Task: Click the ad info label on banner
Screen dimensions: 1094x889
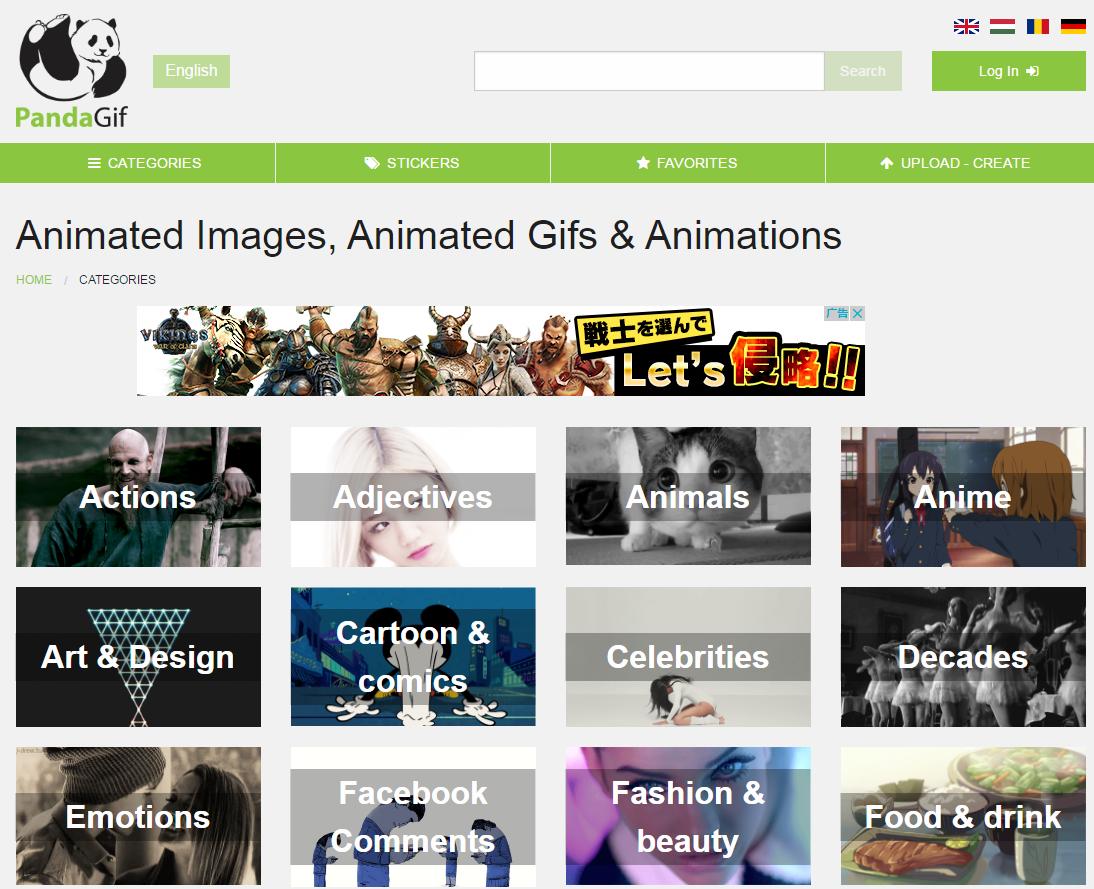Action: (836, 314)
